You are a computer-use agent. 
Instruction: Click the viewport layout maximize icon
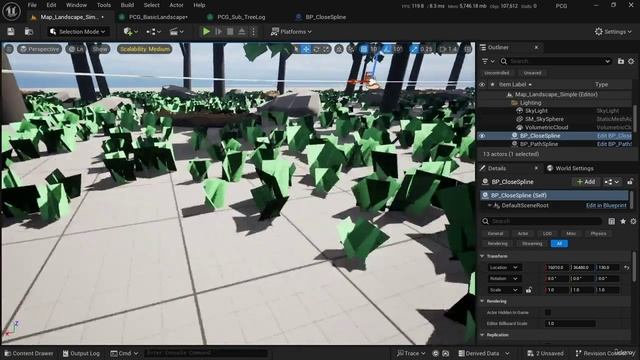tap(467, 49)
